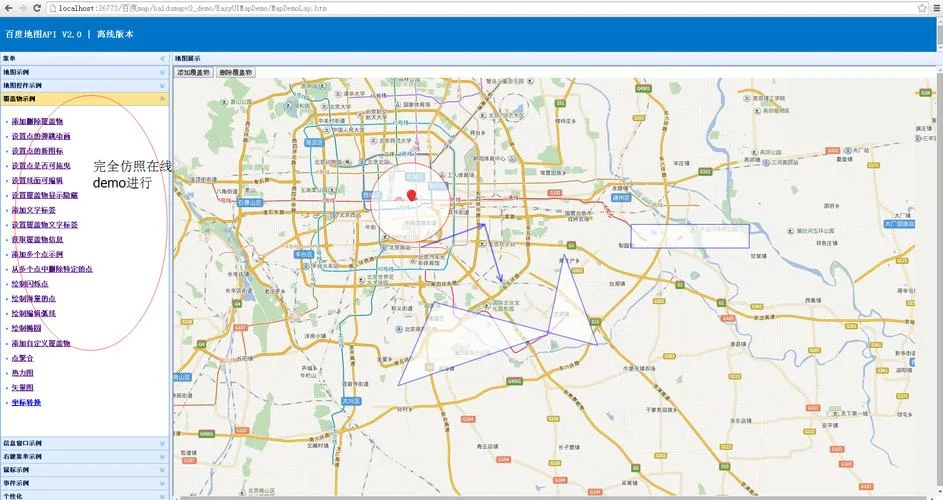Open the 绘制闪烁点 link

click(30, 284)
